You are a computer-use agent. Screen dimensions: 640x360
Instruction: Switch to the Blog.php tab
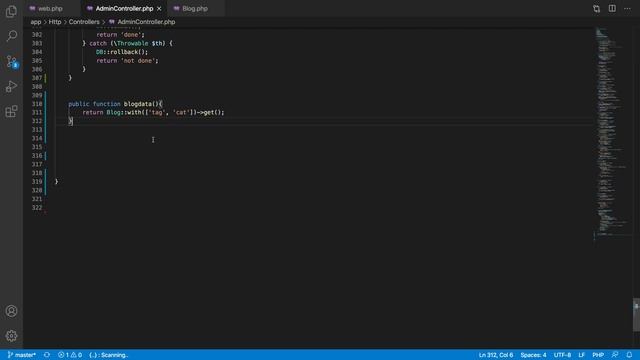pos(195,9)
